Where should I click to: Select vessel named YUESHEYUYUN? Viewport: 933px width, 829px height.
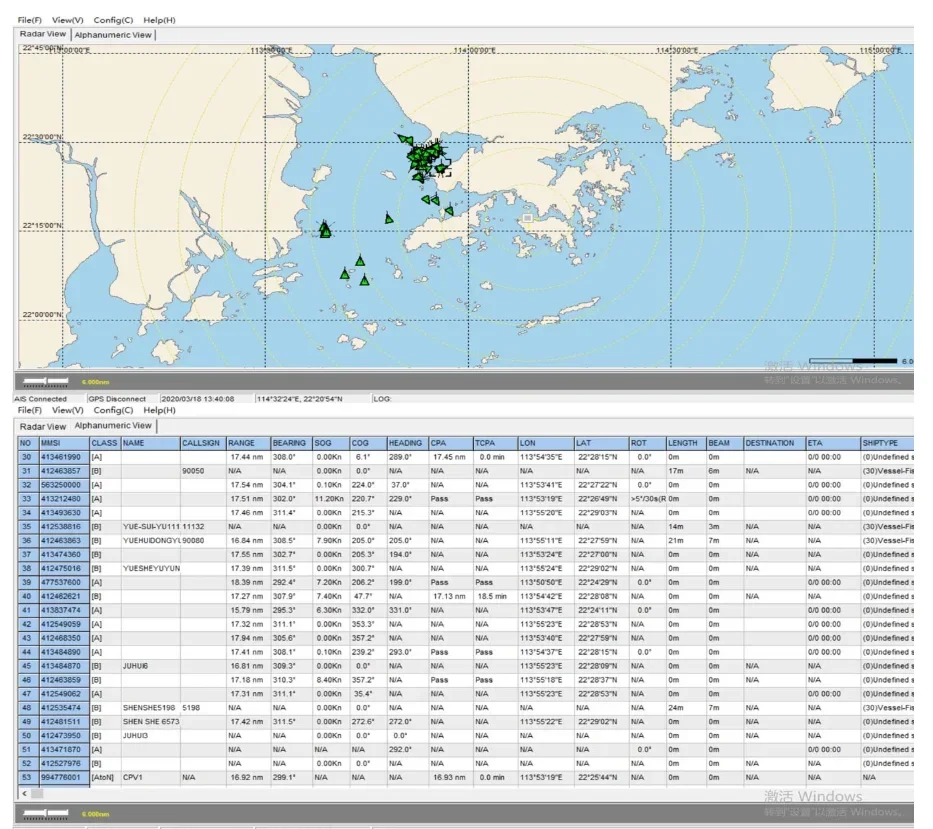pos(466,568)
